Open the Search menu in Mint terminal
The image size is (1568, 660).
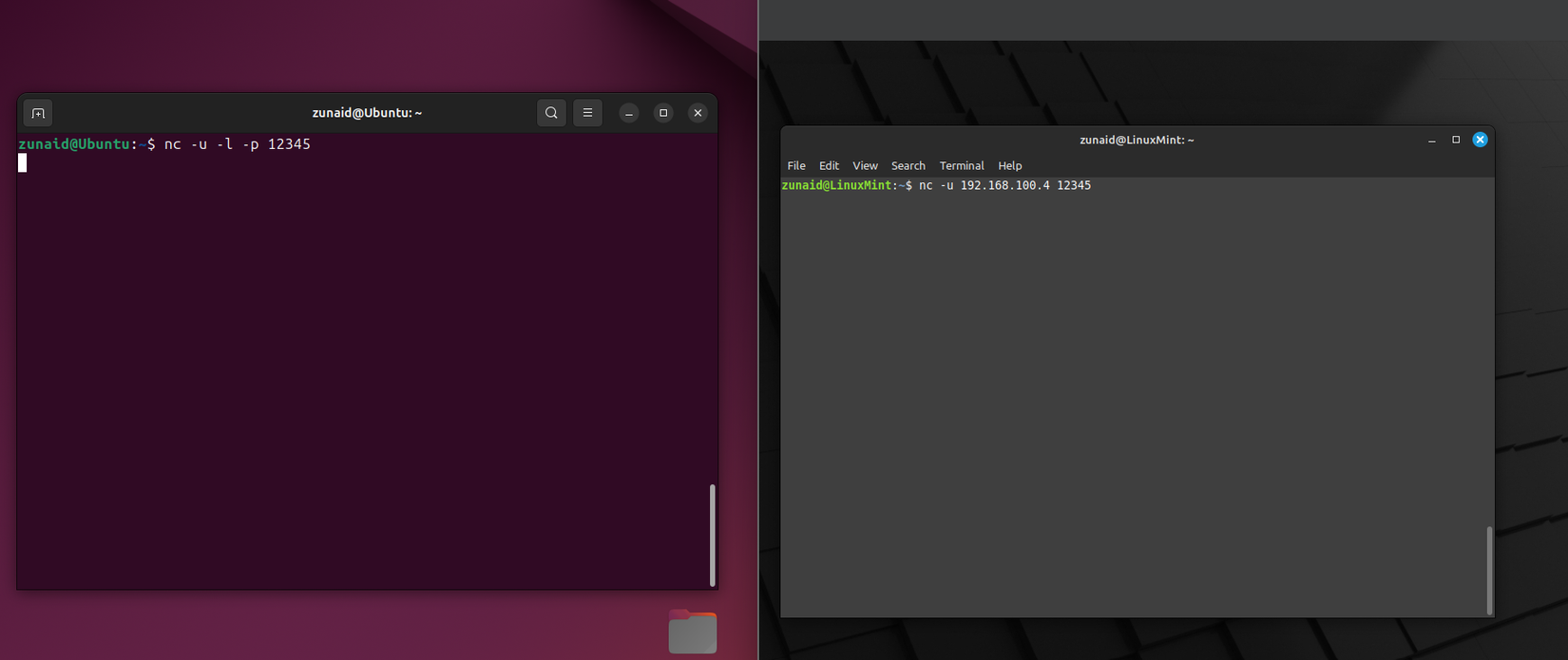point(908,166)
